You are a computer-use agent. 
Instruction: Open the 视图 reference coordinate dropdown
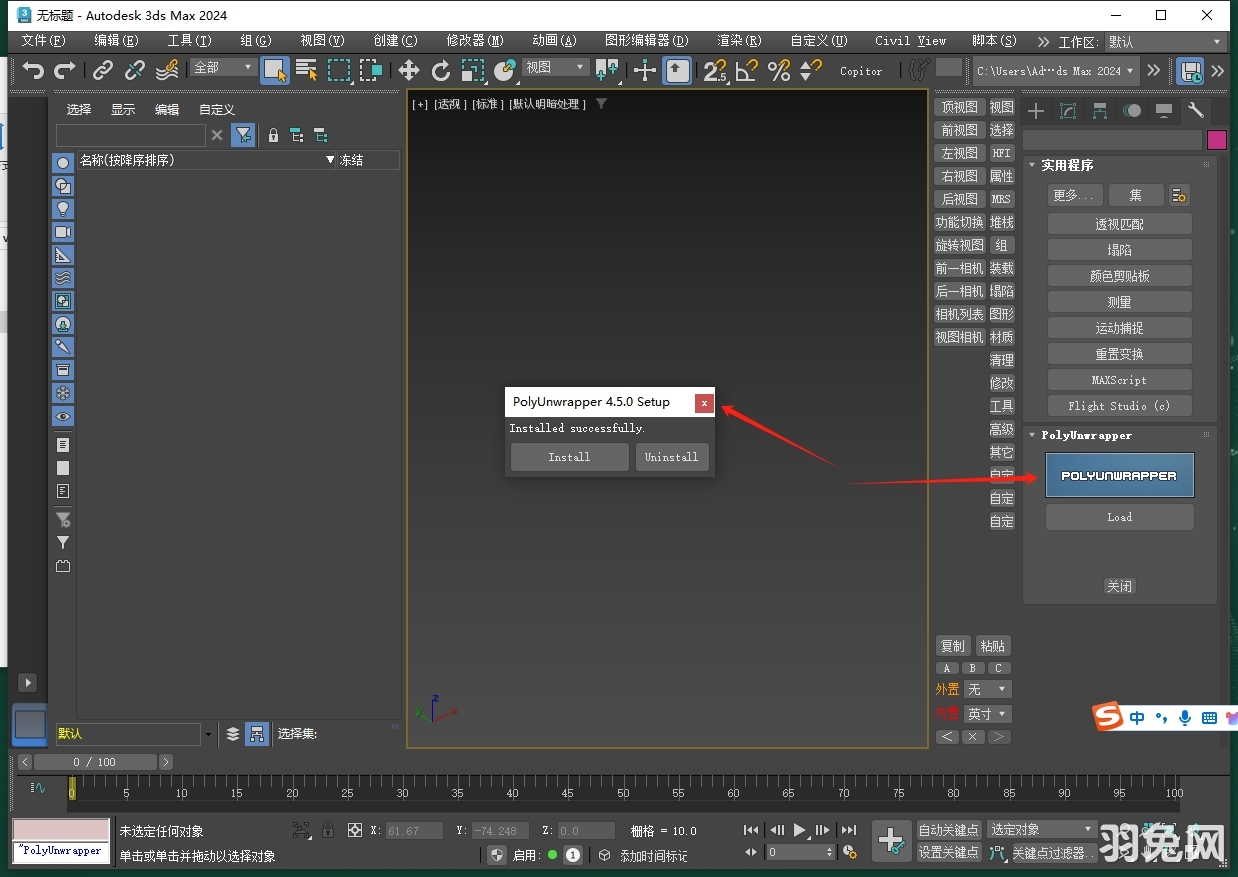pos(554,68)
